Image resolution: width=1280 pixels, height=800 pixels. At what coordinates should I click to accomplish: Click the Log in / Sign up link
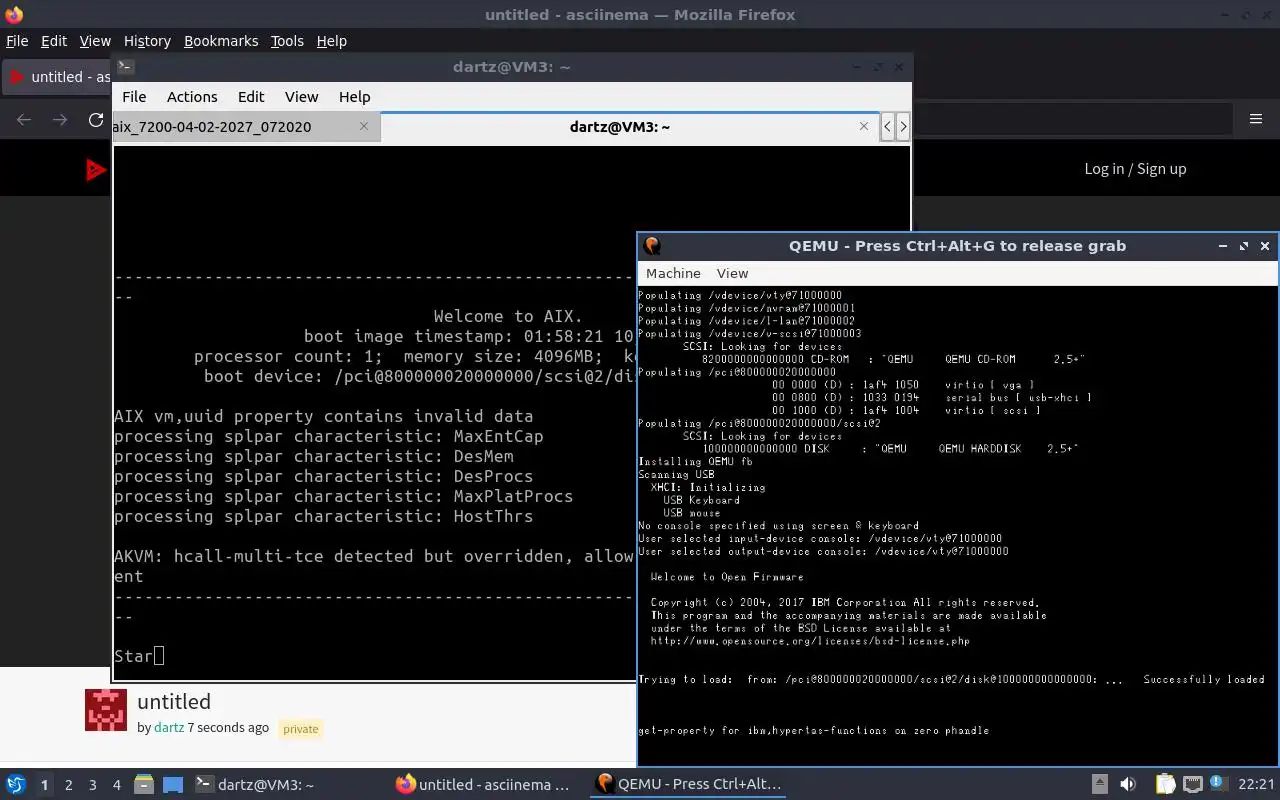click(x=1135, y=169)
